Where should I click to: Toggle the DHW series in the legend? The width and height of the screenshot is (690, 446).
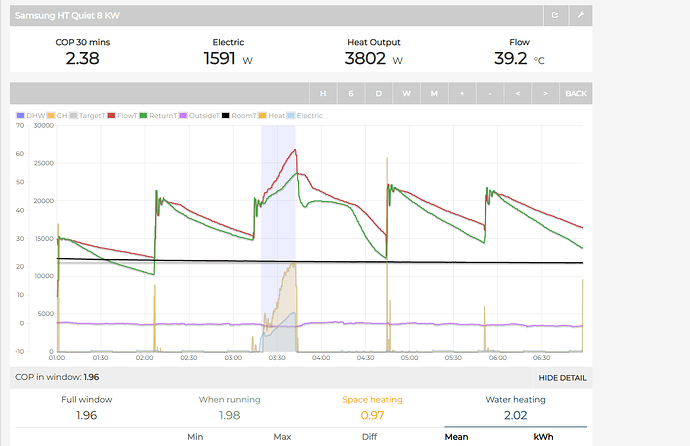[x=32, y=116]
